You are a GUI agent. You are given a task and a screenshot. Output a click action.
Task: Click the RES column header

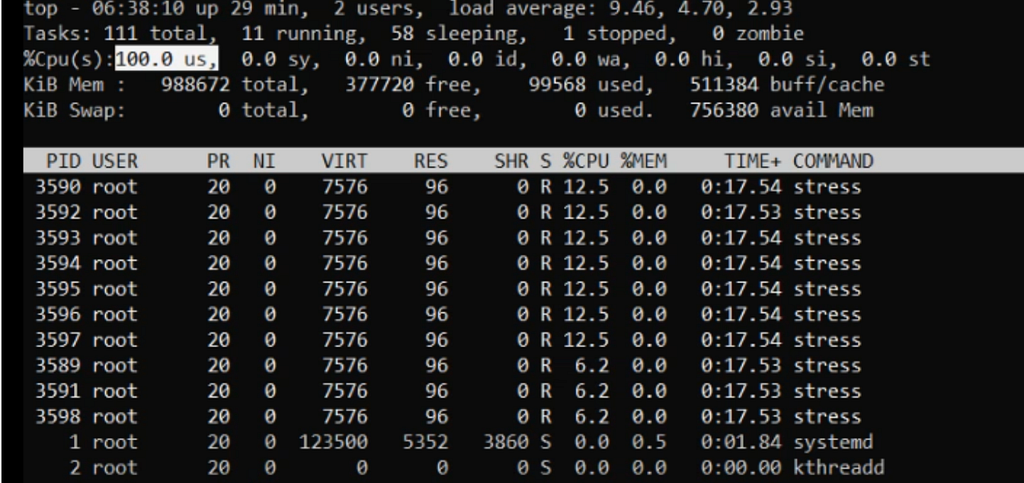click(x=431, y=161)
